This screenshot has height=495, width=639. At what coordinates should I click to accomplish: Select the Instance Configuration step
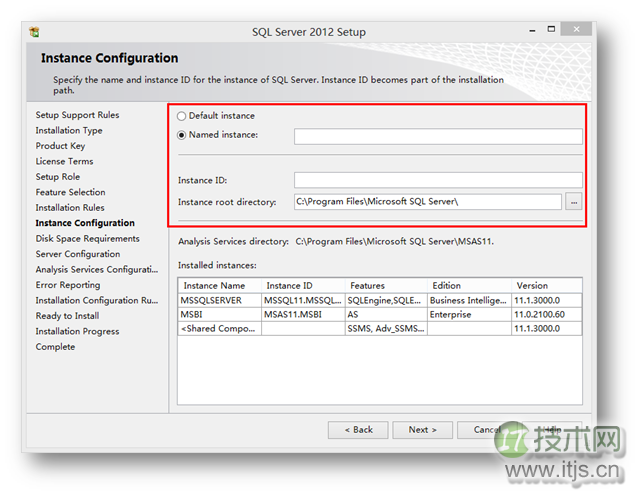(85, 223)
